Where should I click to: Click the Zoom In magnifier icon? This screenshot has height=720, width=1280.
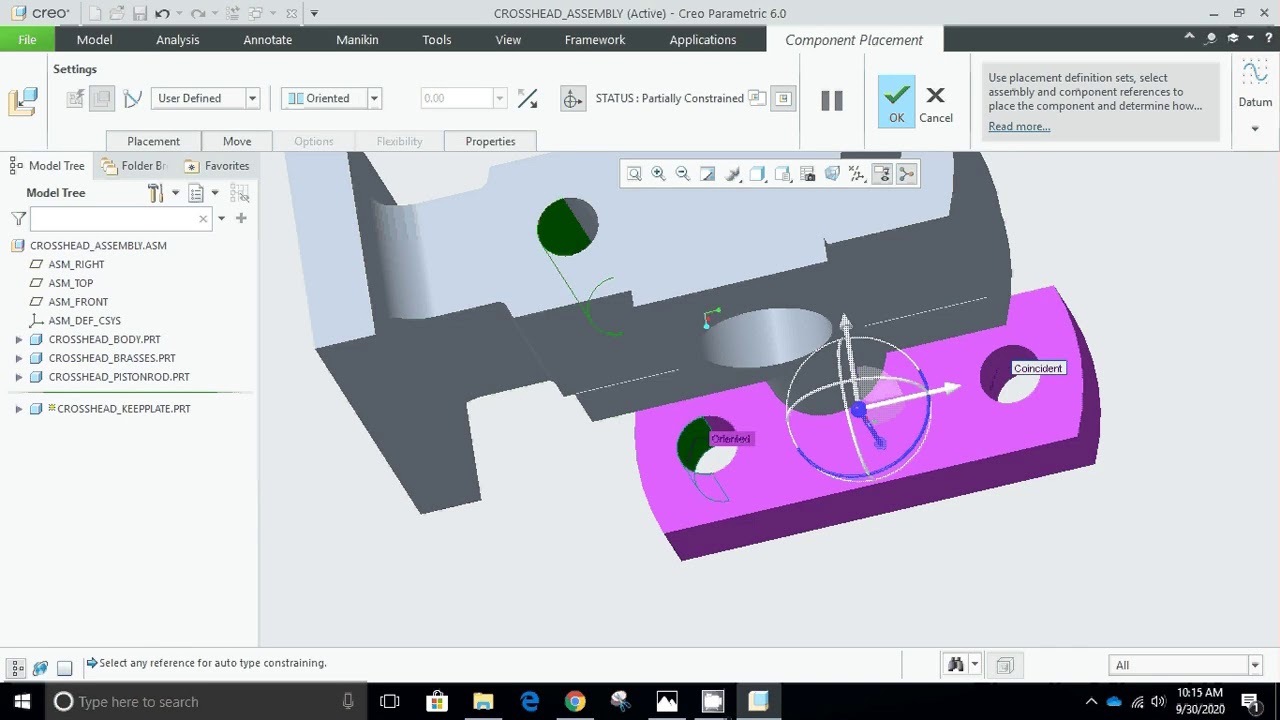pos(658,174)
